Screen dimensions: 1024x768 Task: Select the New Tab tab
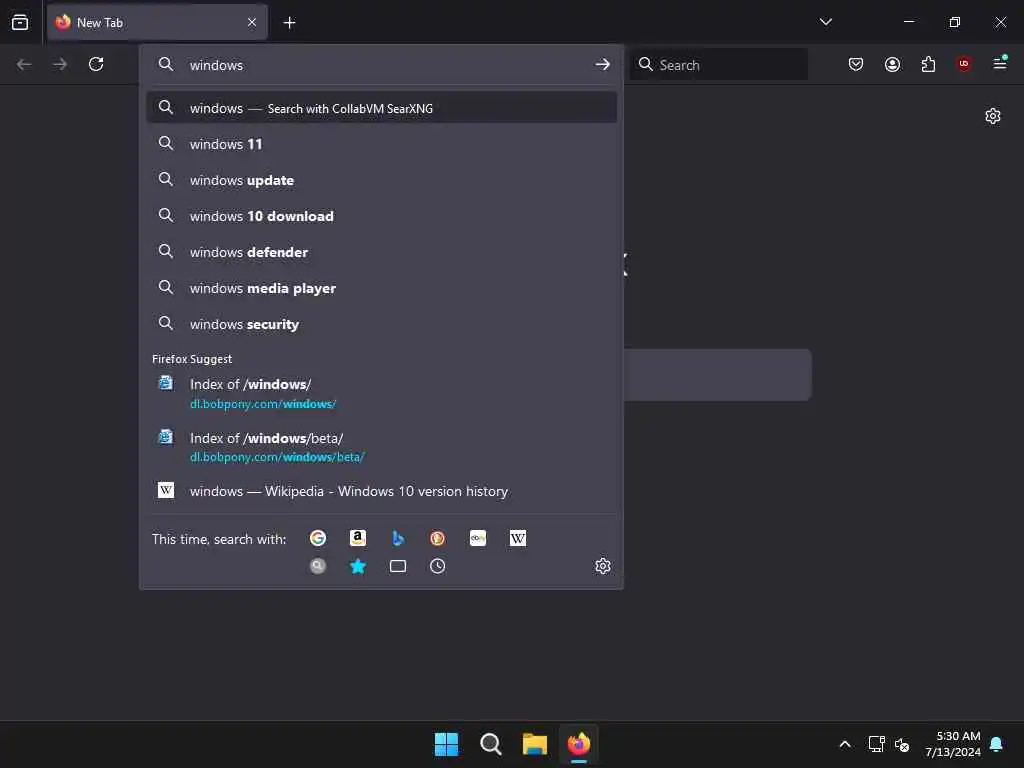(x=157, y=22)
